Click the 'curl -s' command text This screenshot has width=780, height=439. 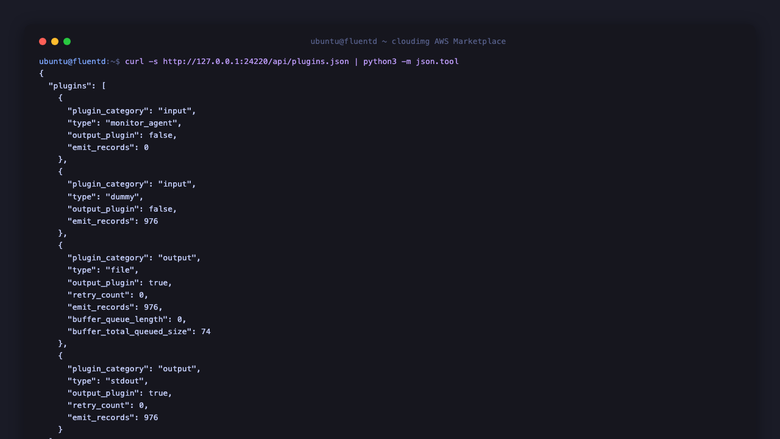tap(141, 62)
